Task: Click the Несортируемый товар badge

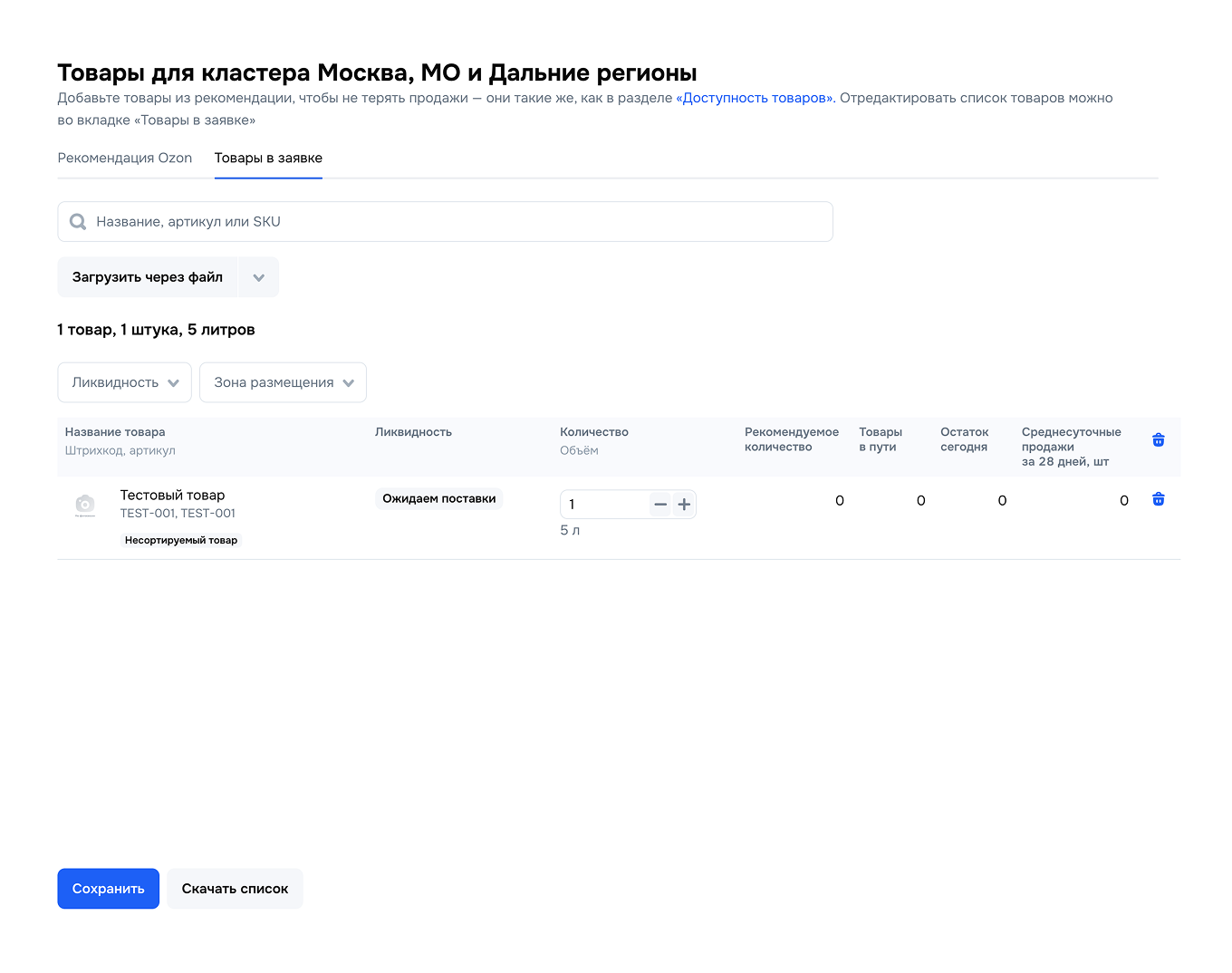Action: point(181,539)
